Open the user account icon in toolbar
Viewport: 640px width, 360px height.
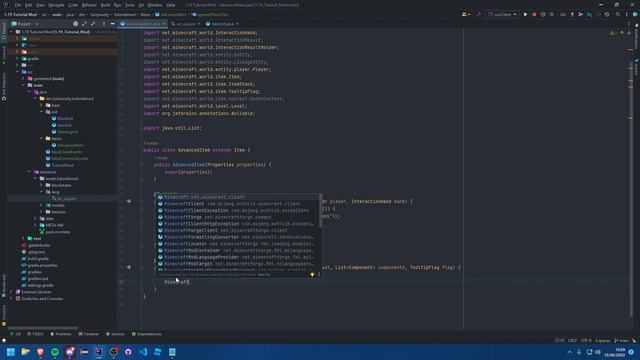tap(465, 14)
